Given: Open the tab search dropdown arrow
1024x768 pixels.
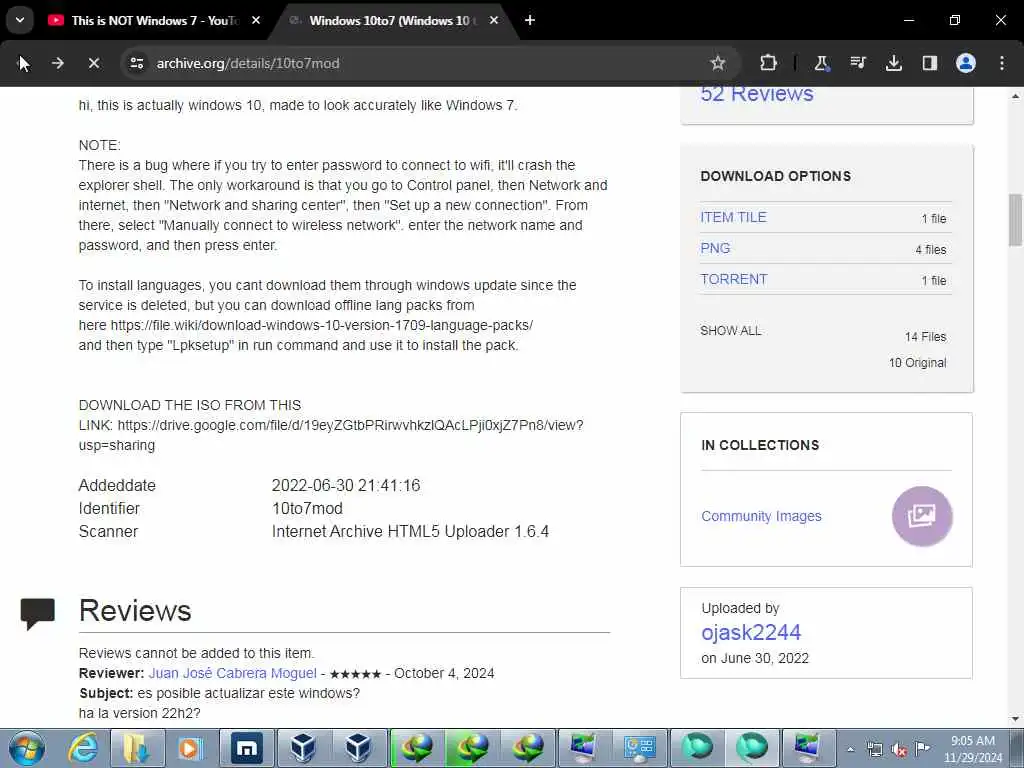Looking at the screenshot, I should click(20, 20).
